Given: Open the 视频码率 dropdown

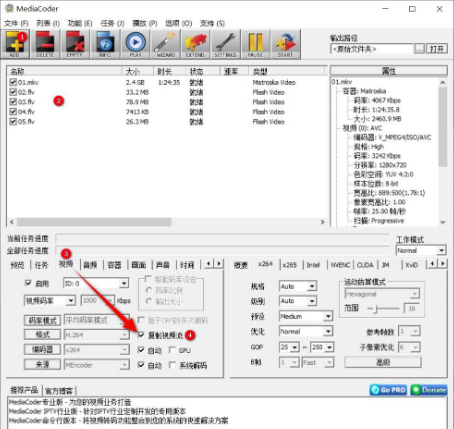Looking at the screenshot, I should (x=50, y=301).
